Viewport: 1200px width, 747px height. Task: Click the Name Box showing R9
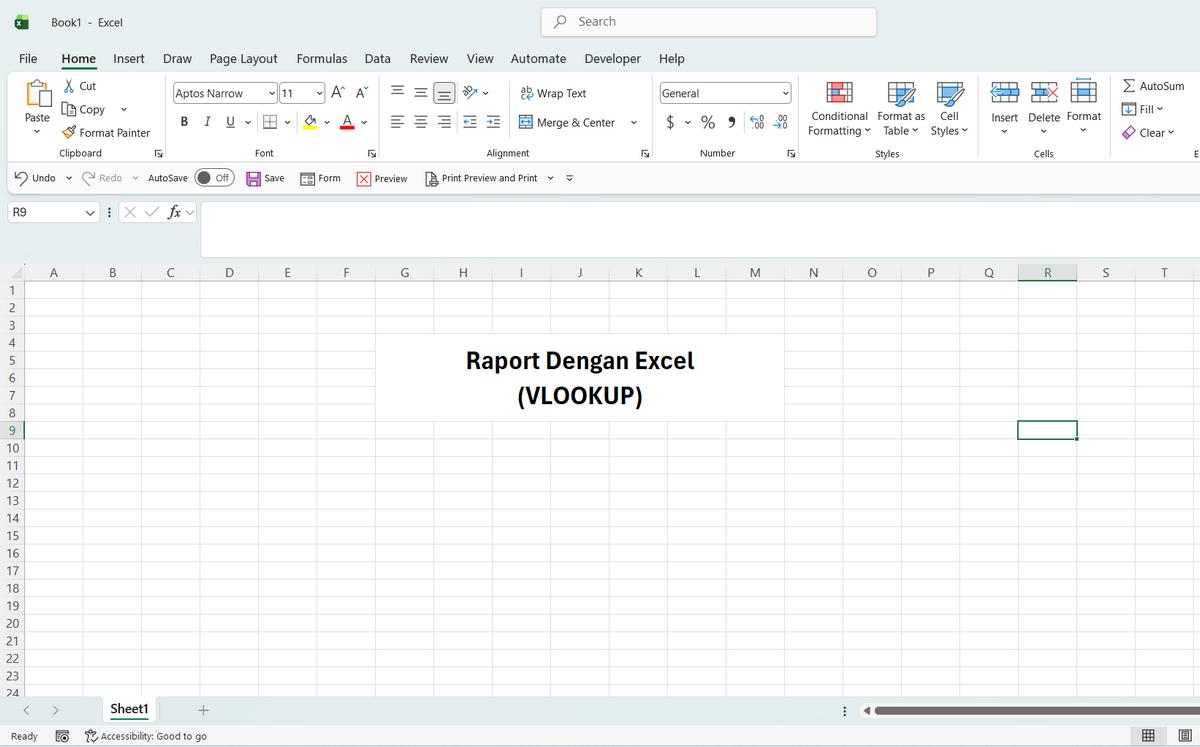coord(45,212)
